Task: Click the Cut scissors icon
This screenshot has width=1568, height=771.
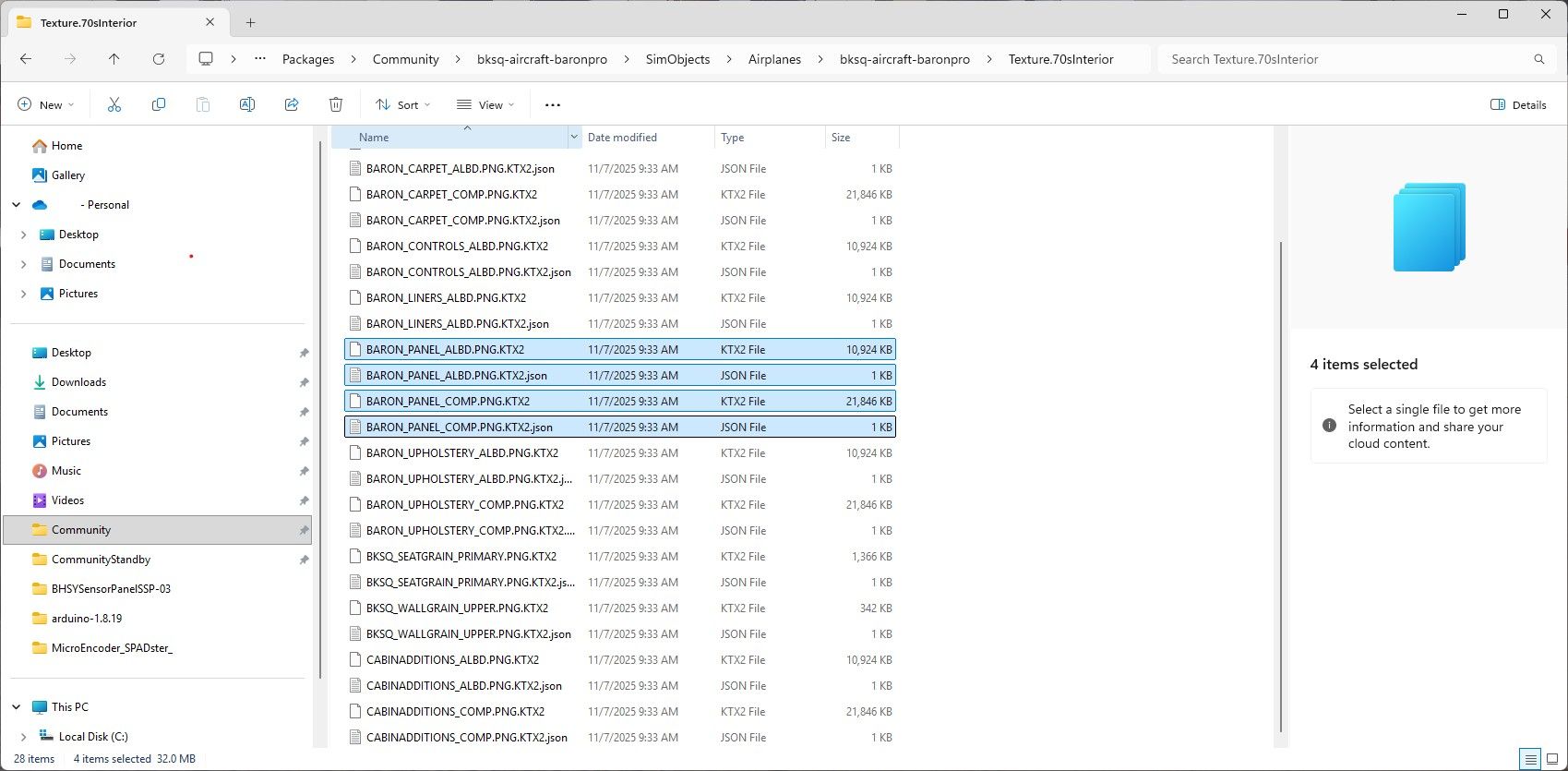Action: click(x=114, y=104)
